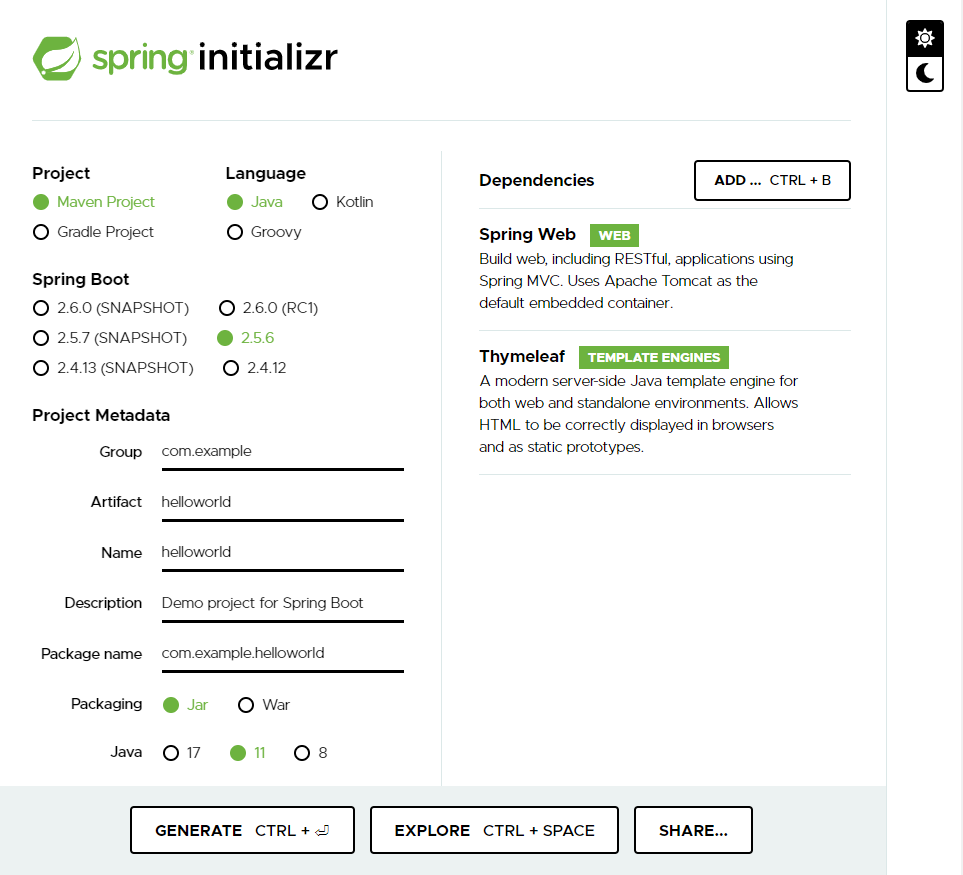Screen dimensions: 963x875
Task: Switch to light theme using sun icon
Action: [924, 37]
